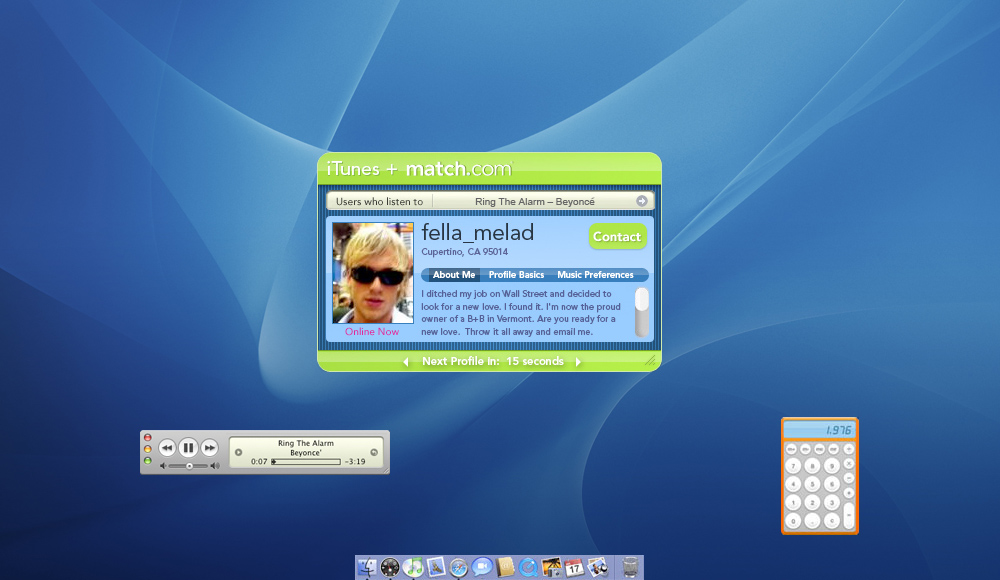Open Dashboard from the dock

pos(390,567)
